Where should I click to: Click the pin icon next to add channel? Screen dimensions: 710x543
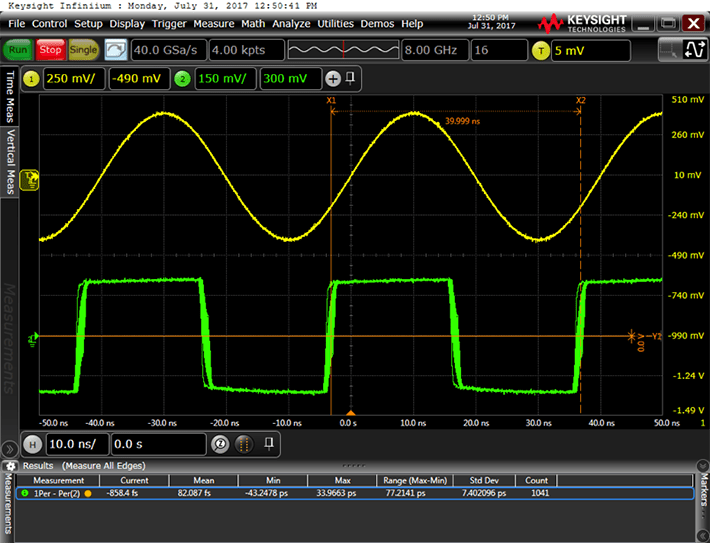pos(351,79)
